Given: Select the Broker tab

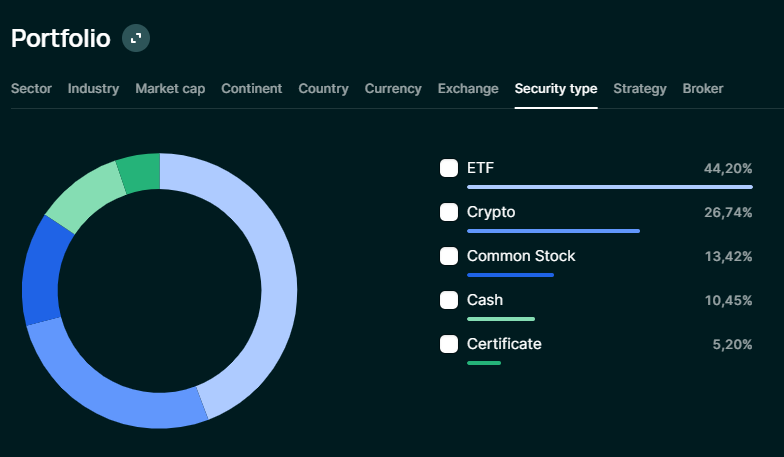Looking at the screenshot, I should click(702, 88).
